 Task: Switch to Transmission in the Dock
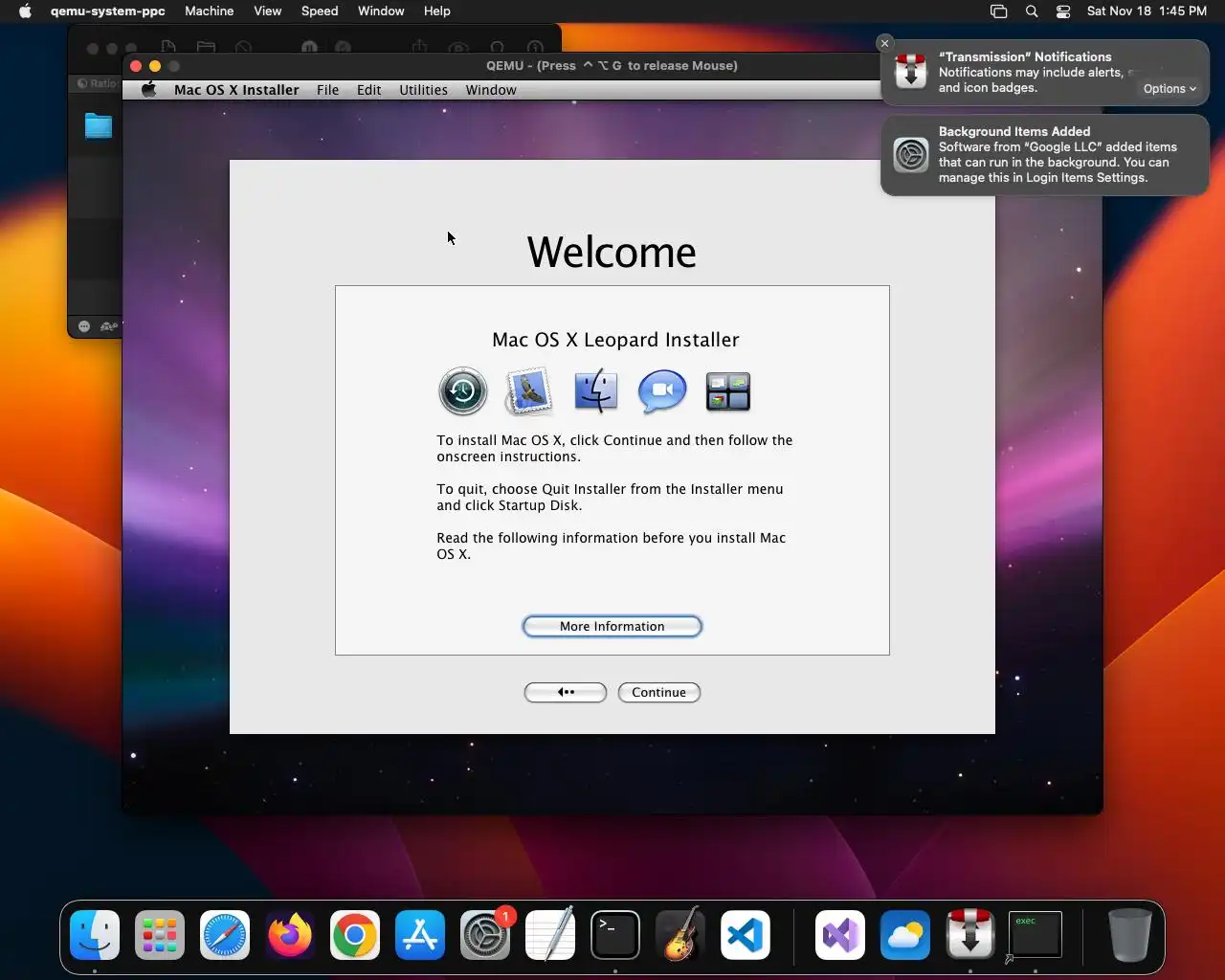pyautogui.click(x=970, y=935)
